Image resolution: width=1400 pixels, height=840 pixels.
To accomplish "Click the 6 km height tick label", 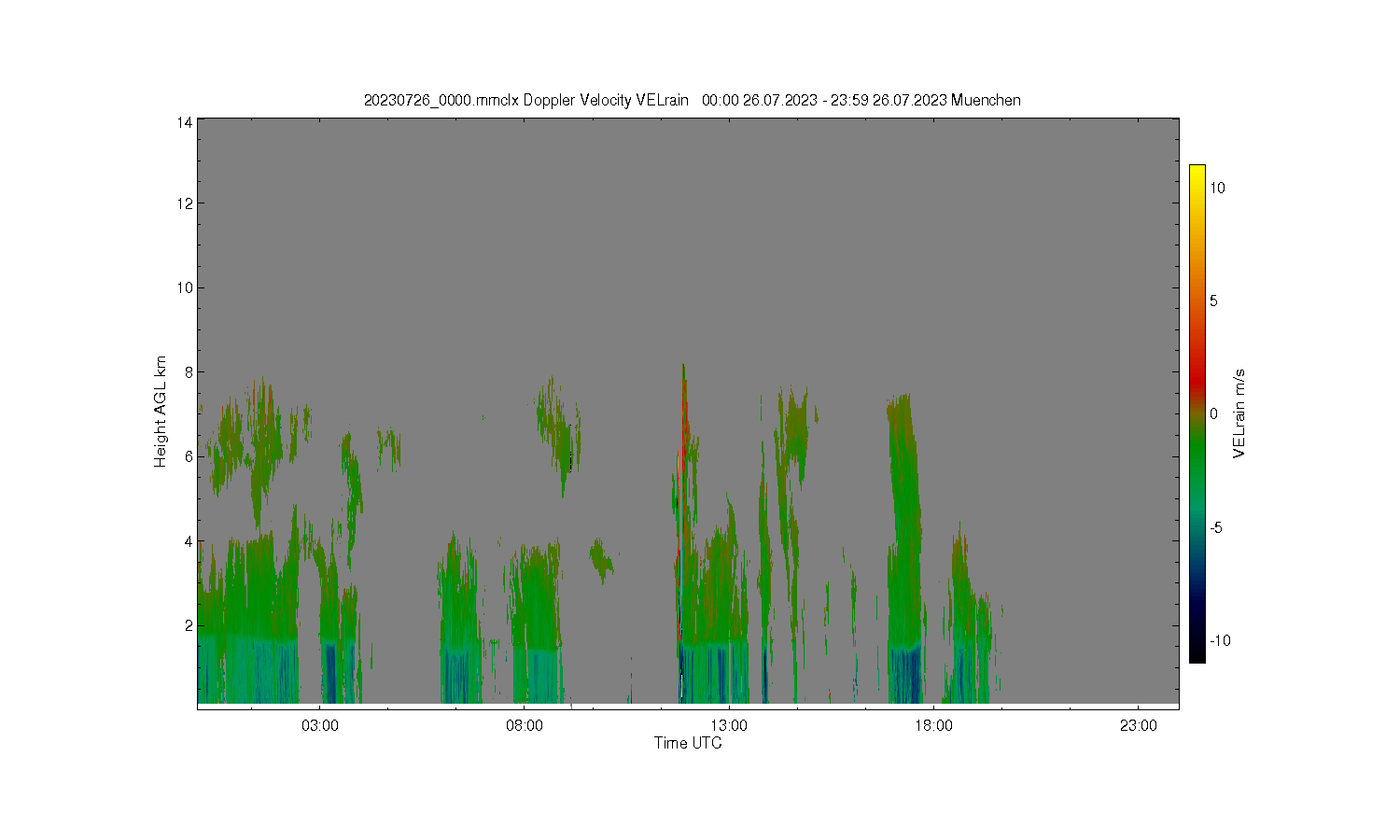I will tap(189, 456).
